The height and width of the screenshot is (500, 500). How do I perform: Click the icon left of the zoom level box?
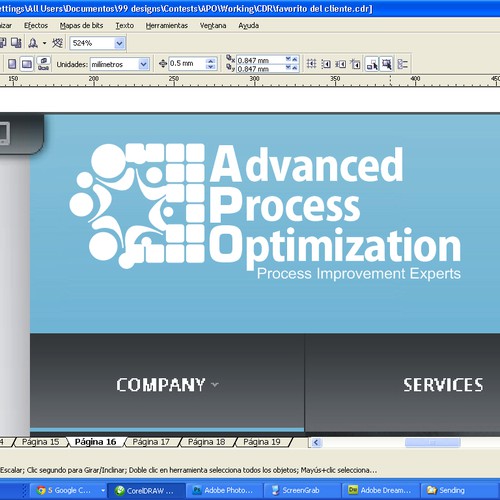point(57,43)
